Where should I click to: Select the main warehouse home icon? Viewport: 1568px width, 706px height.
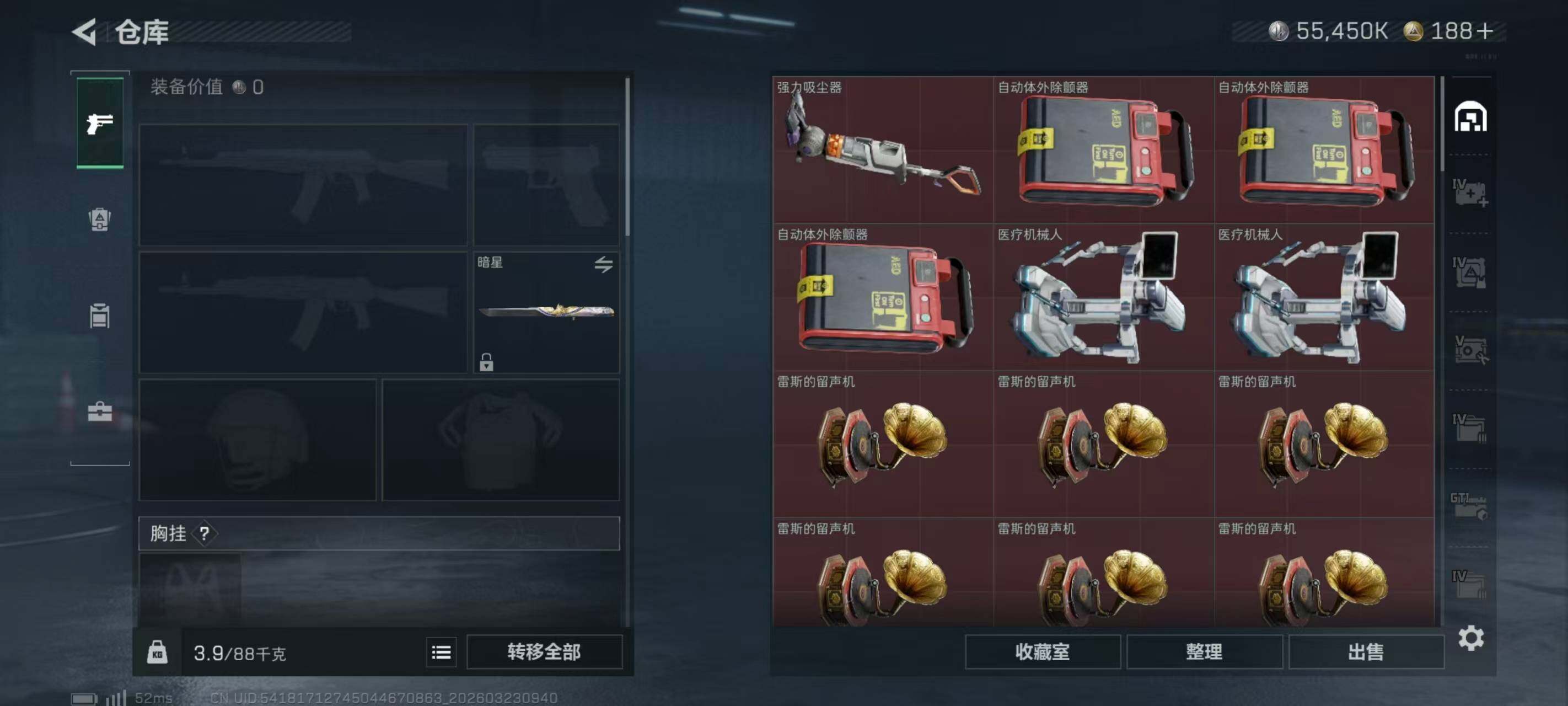coord(1470,116)
